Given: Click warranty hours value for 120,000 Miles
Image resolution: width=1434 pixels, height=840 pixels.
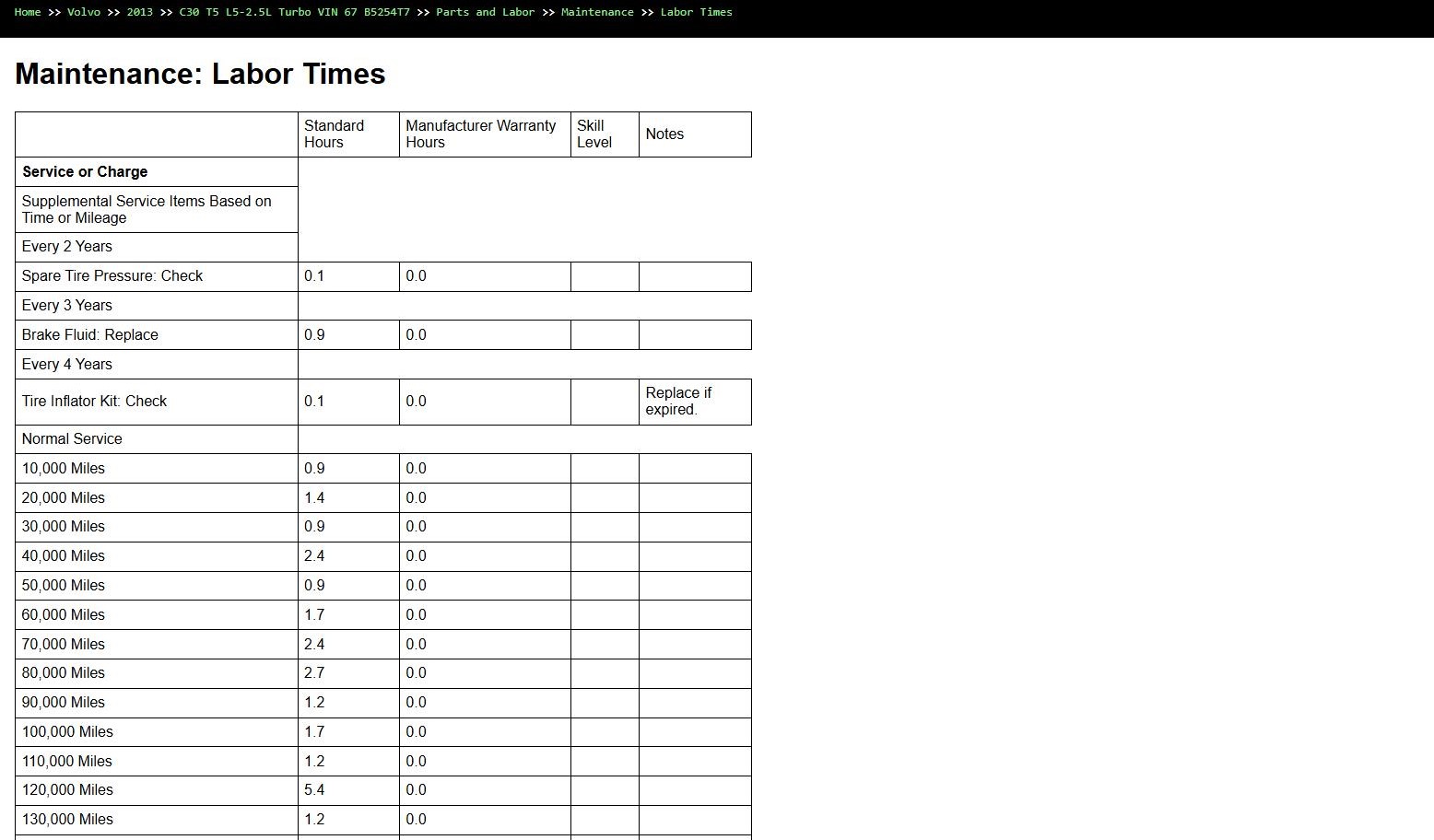Looking at the screenshot, I should (x=485, y=790).
